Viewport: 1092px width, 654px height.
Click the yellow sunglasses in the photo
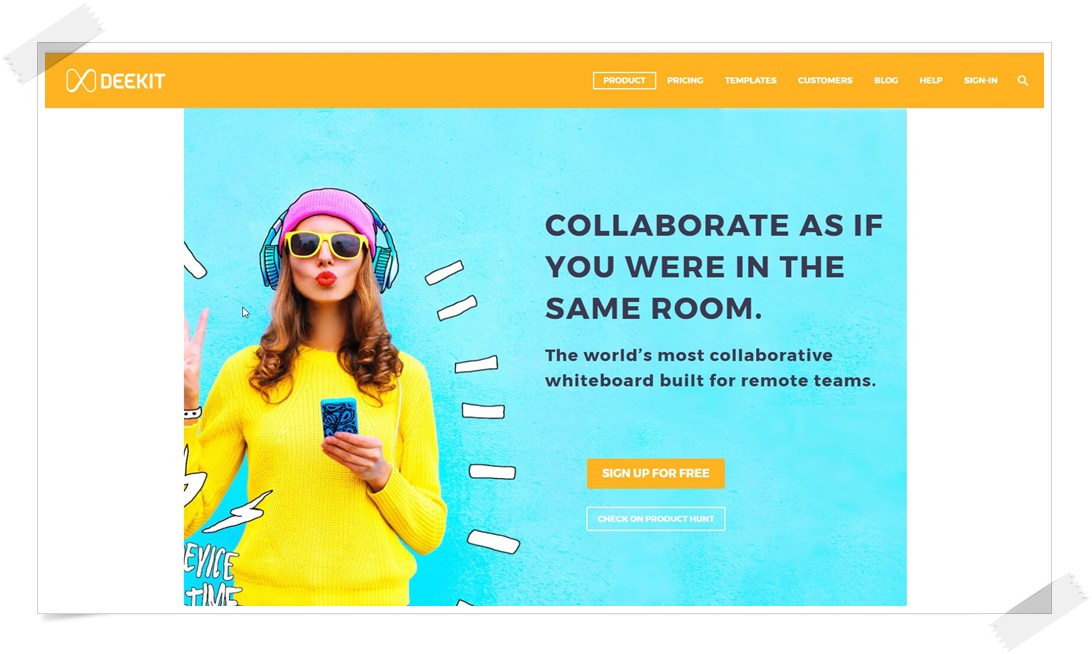[327, 244]
